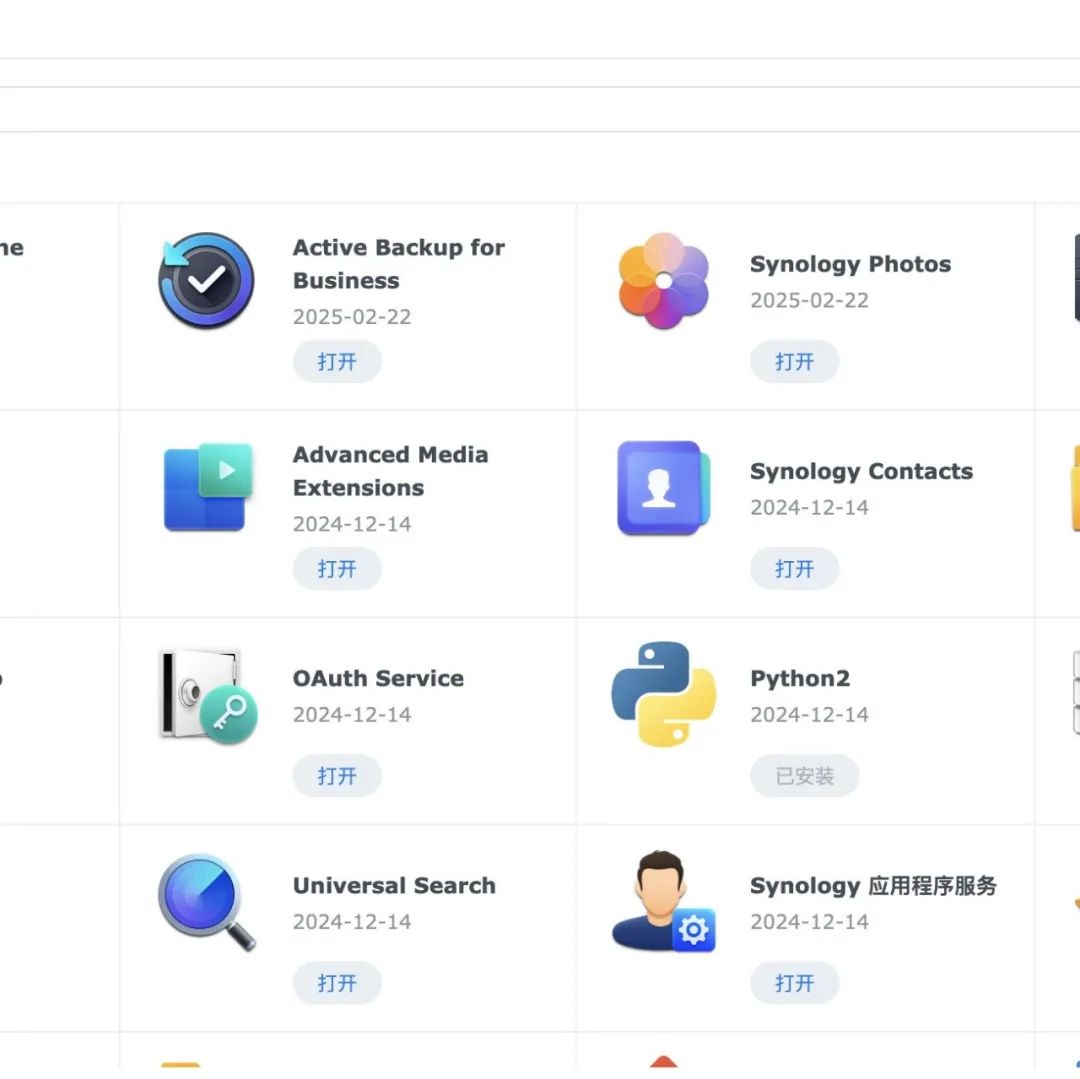Click the Python2 logo icon
1080x1079 pixels.
[663, 694]
